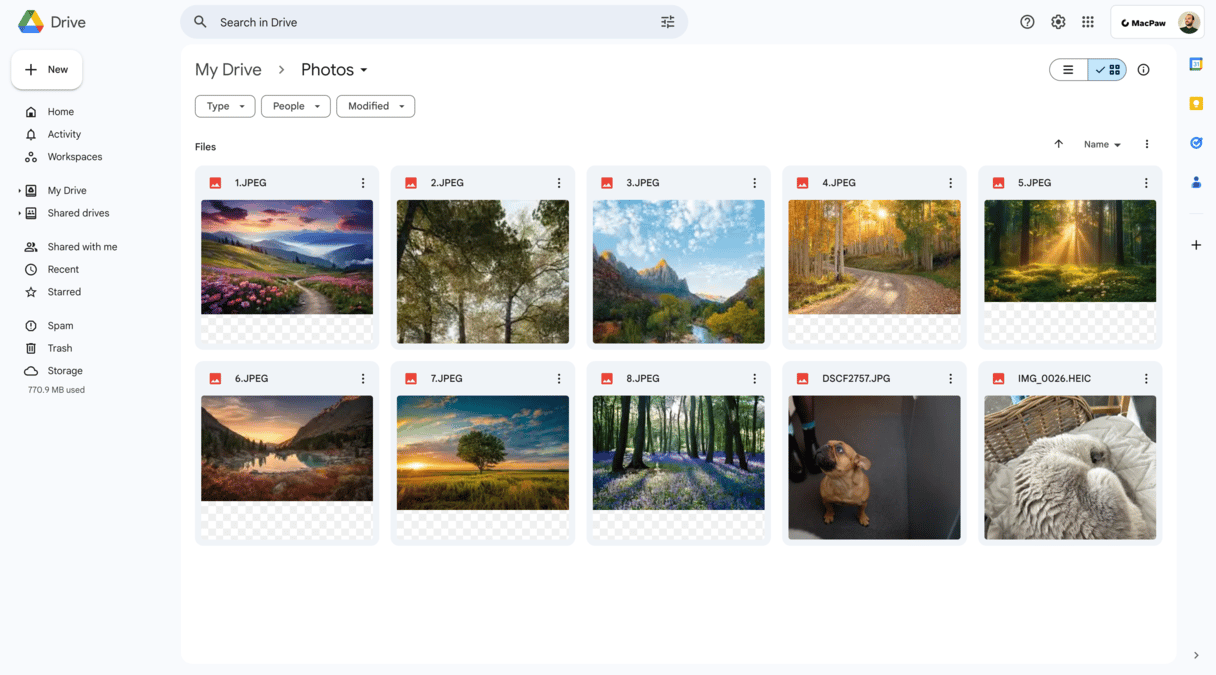The width and height of the screenshot is (1216, 675).
Task: Open the three-dot menu for 4.JPEG
Action: [951, 183]
